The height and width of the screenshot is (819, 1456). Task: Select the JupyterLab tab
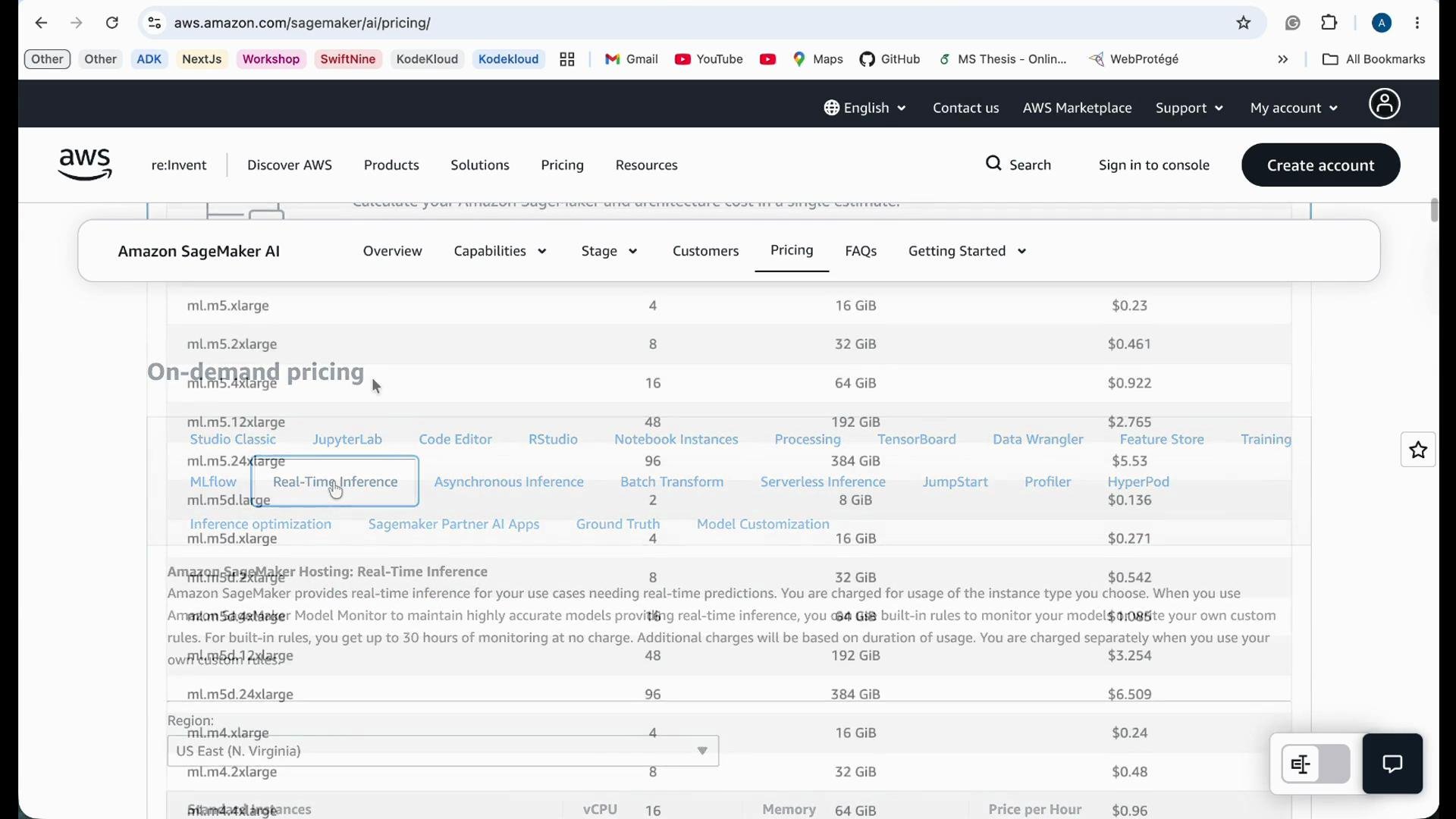tap(348, 440)
